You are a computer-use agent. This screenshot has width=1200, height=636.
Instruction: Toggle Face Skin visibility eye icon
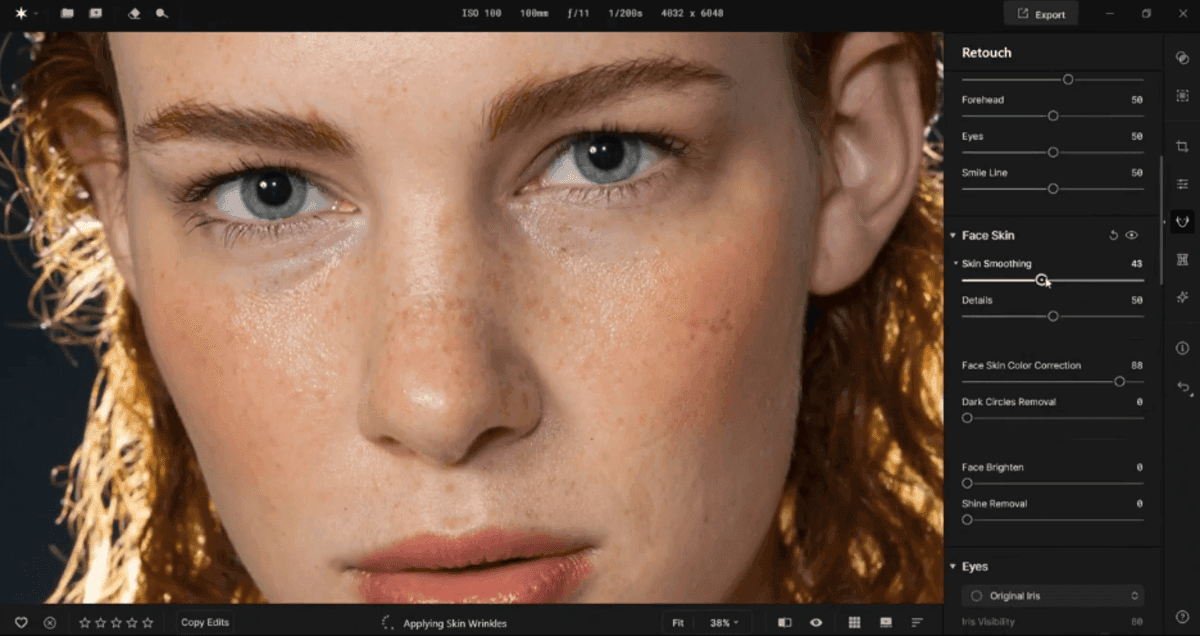pos(1132,235)
